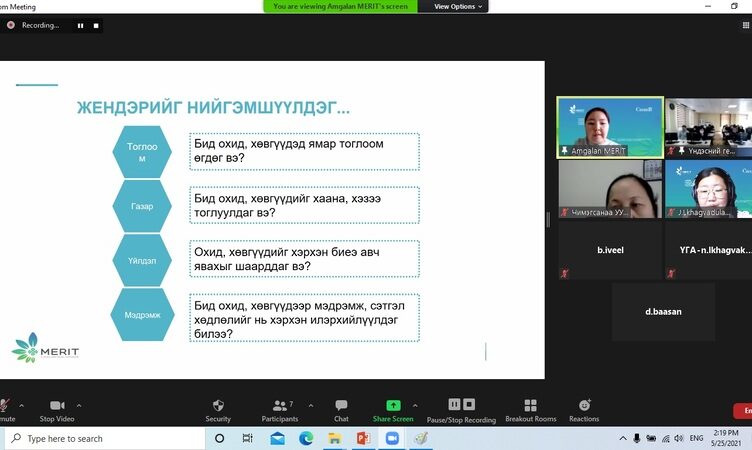Click the Pause/Stop Recording toolbar control
Image resolution: width=752 pixels, height=450 pixels.
461,405
